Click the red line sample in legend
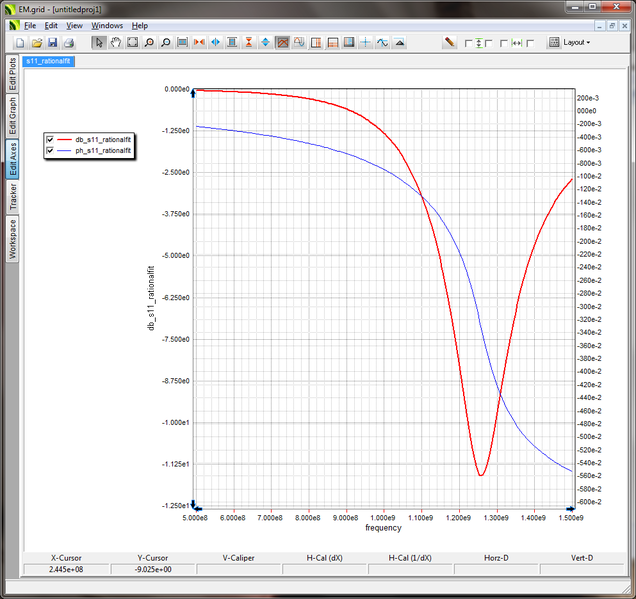 pos(64,139)
